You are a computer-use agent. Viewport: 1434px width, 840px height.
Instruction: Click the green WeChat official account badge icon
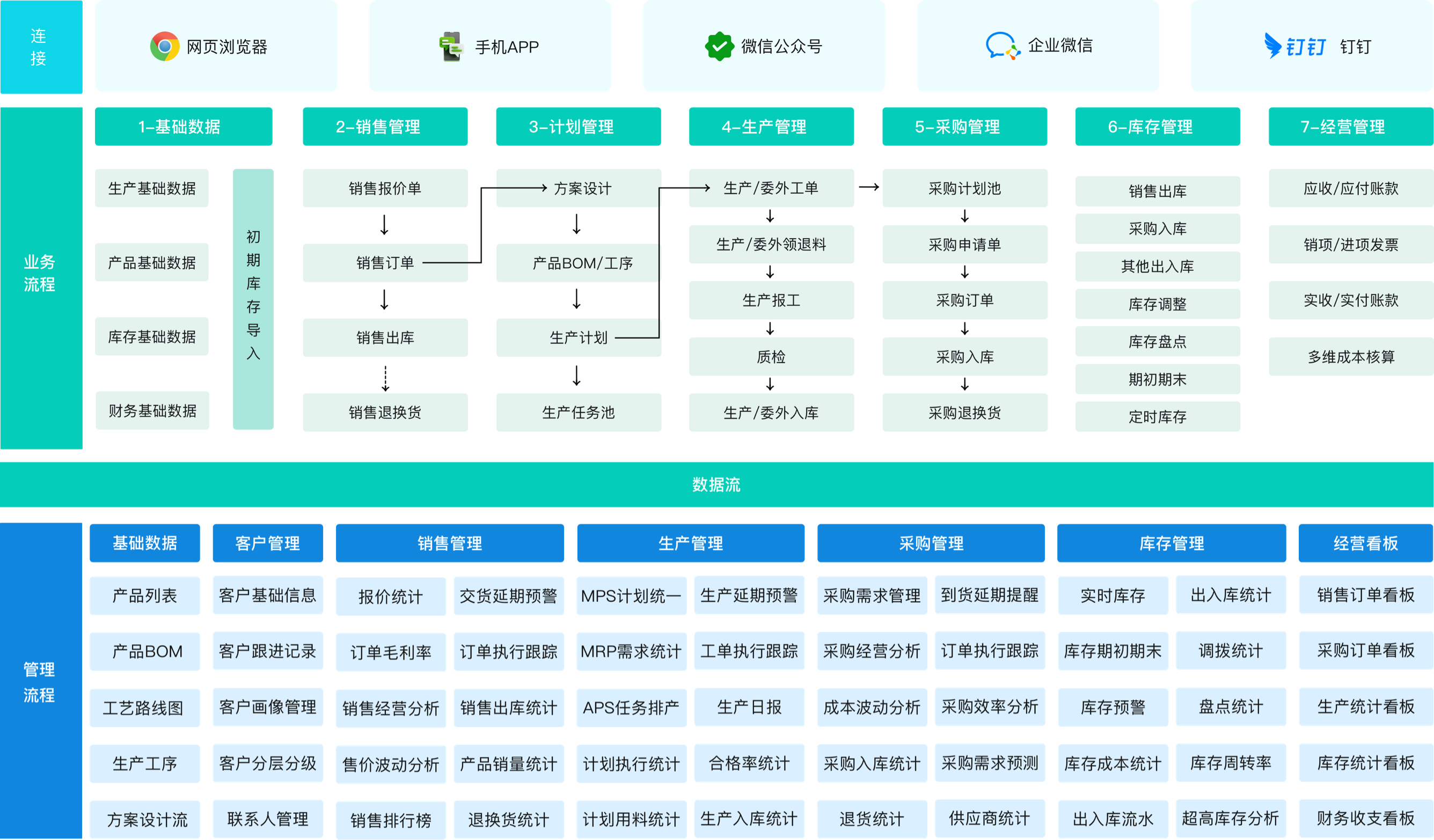tap(719, 46)
